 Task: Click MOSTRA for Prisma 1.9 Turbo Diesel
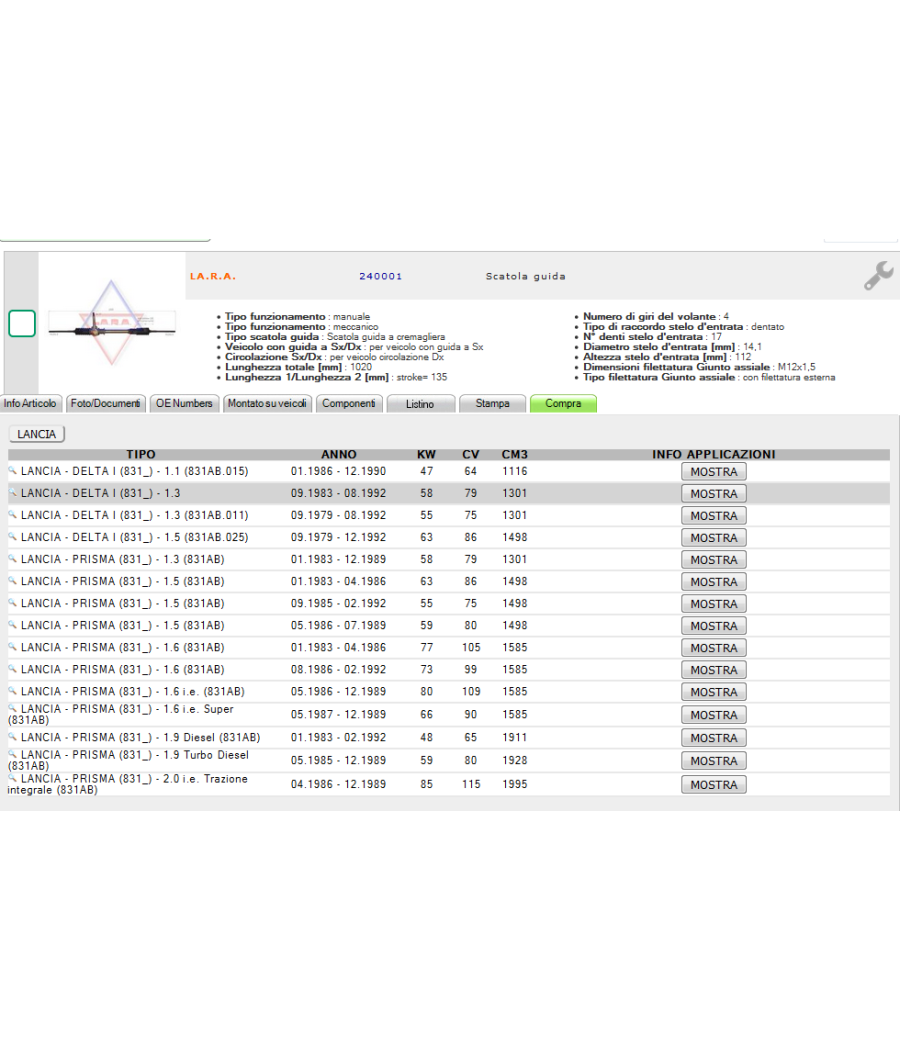point(714,762)
